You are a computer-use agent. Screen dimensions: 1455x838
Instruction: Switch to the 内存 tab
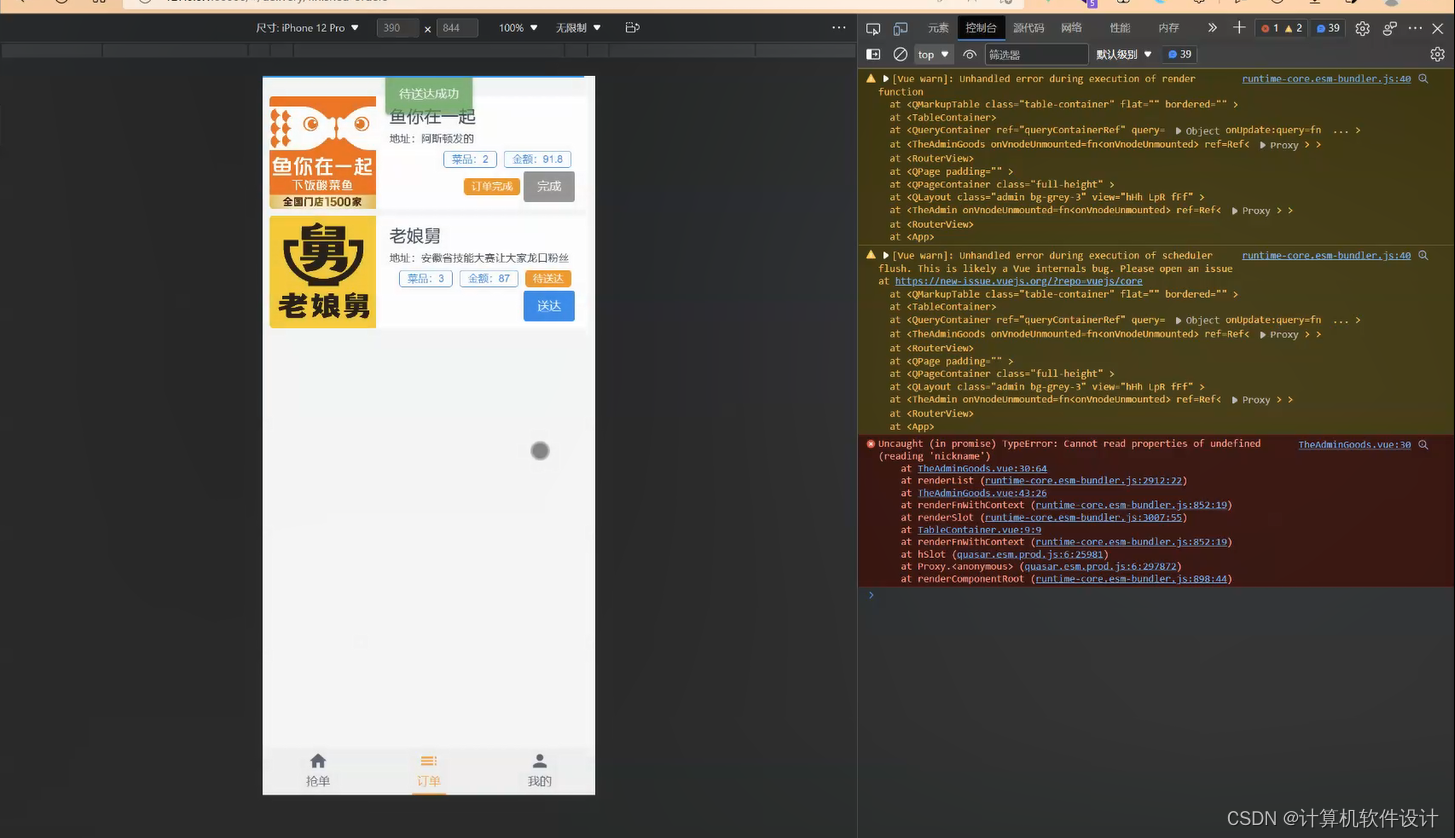1168,28
